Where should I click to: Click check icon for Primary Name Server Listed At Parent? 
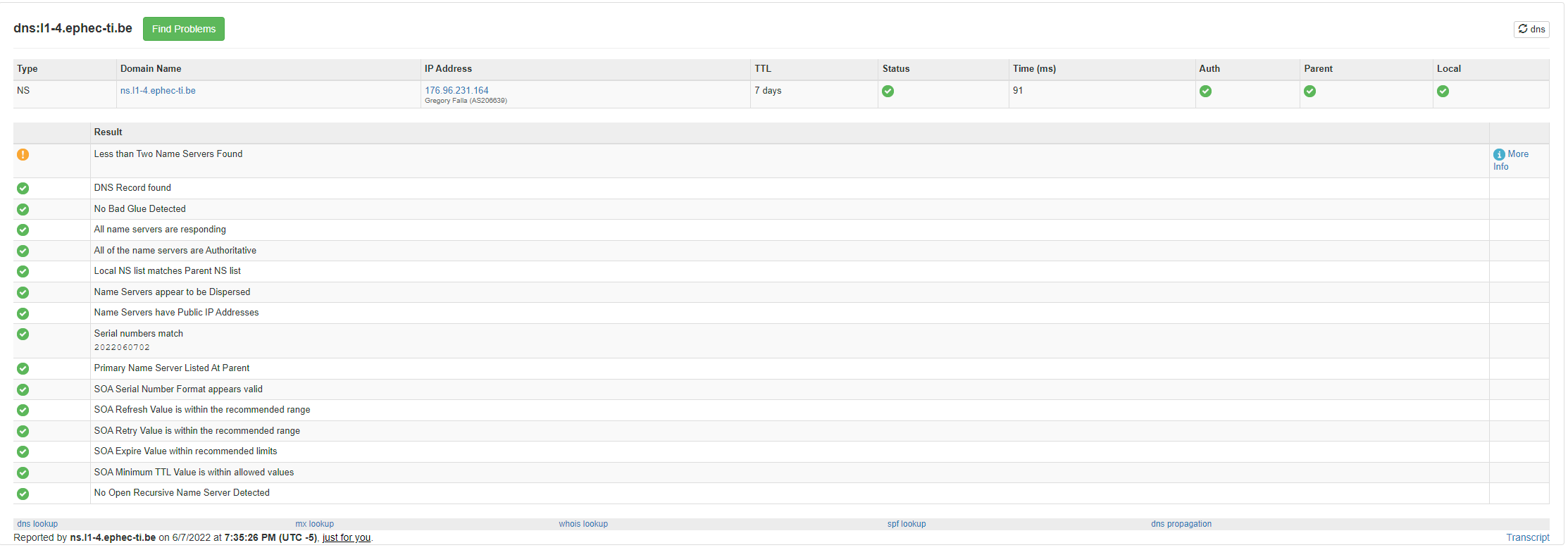[x=23, y=368]
